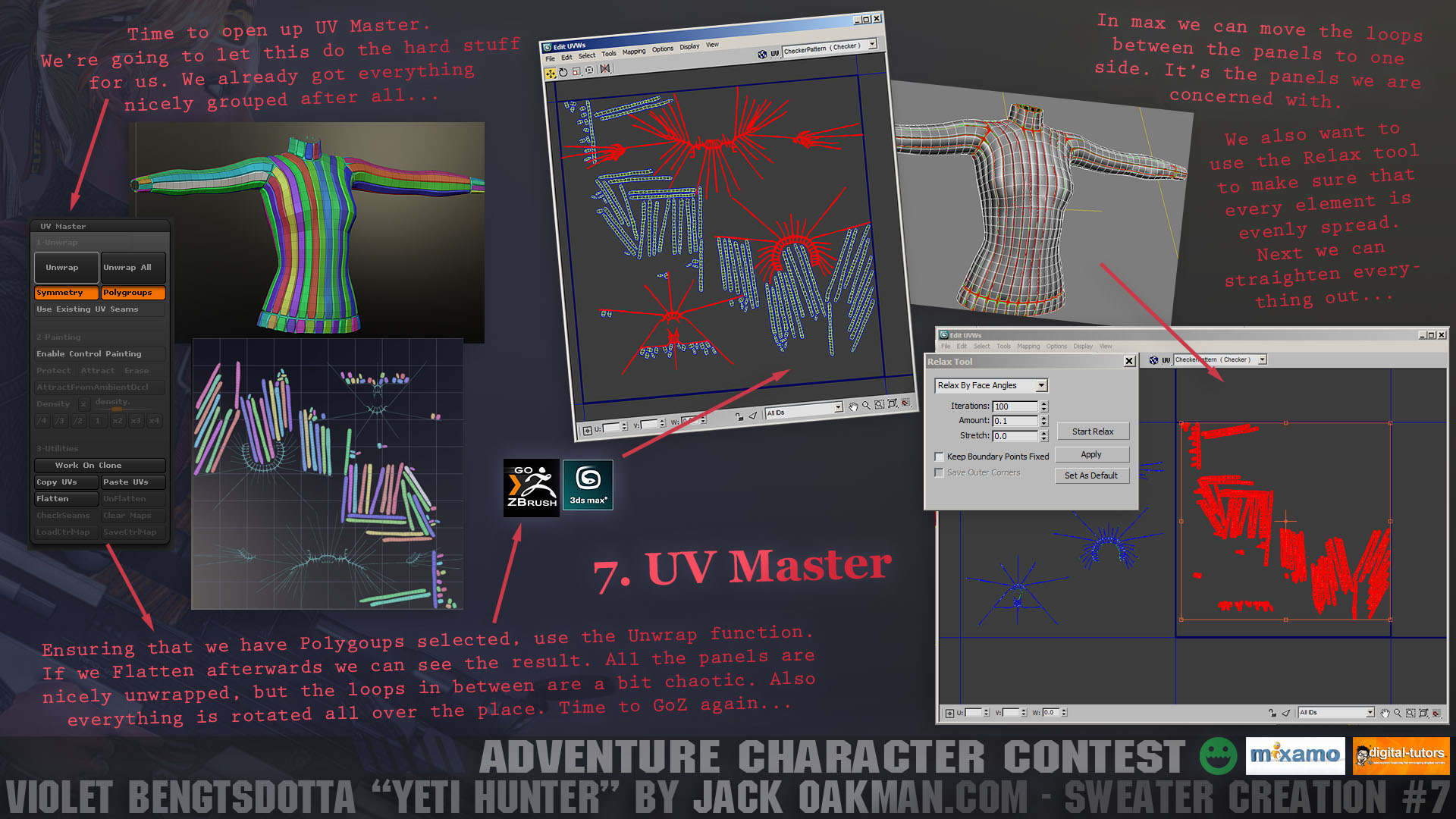Screen dimensions: 1456x819
Task: Open Edit menu in top Edit UVWs window
Action: (566, 57)
